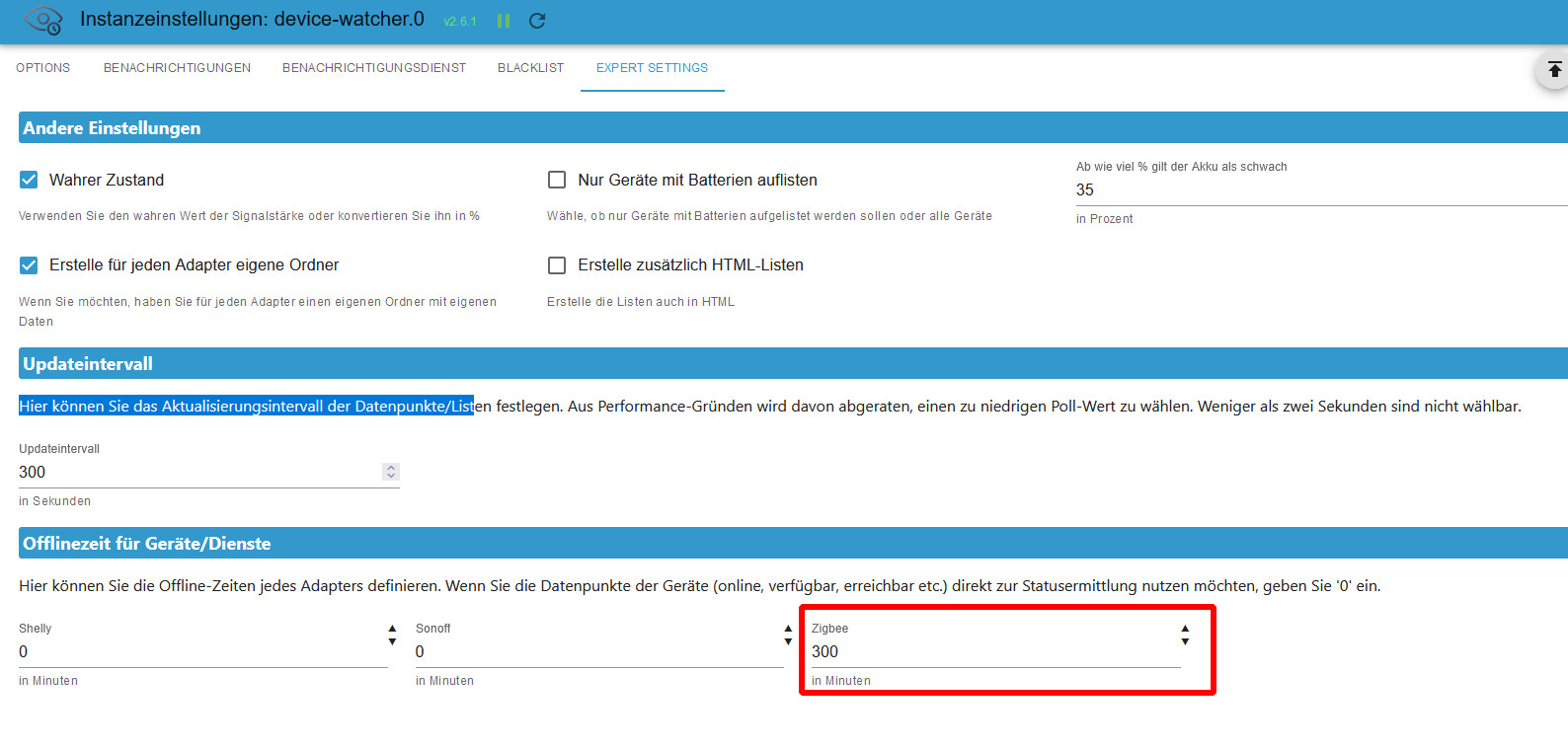Go to the Blacklist tab
The width and height of the screenshot is (1568, 749).
point(530,68)
